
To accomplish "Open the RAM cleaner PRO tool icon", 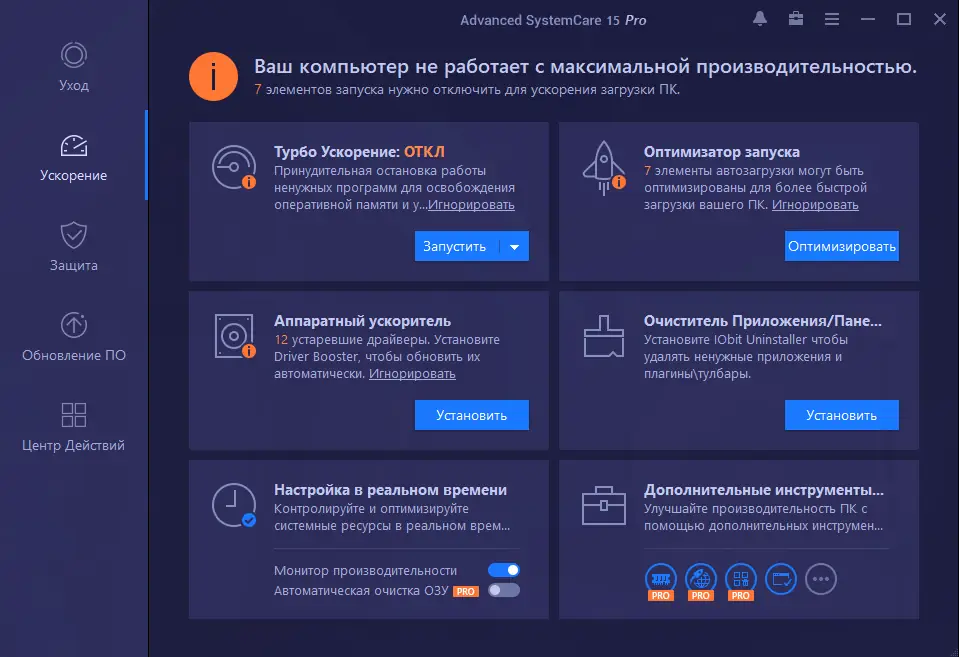I will tap(661, 581).
